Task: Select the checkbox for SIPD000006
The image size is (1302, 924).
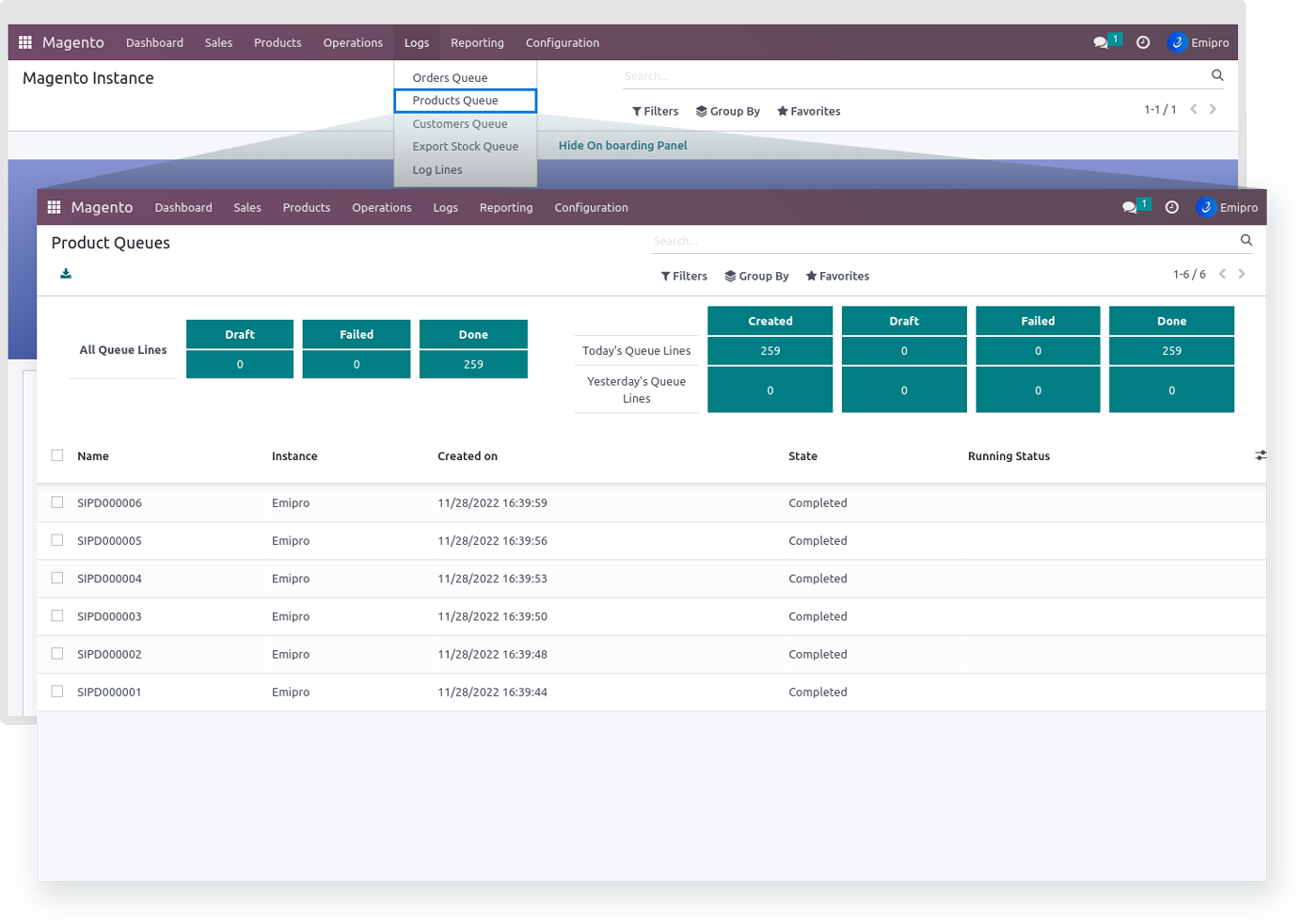Action: [57, 502]
